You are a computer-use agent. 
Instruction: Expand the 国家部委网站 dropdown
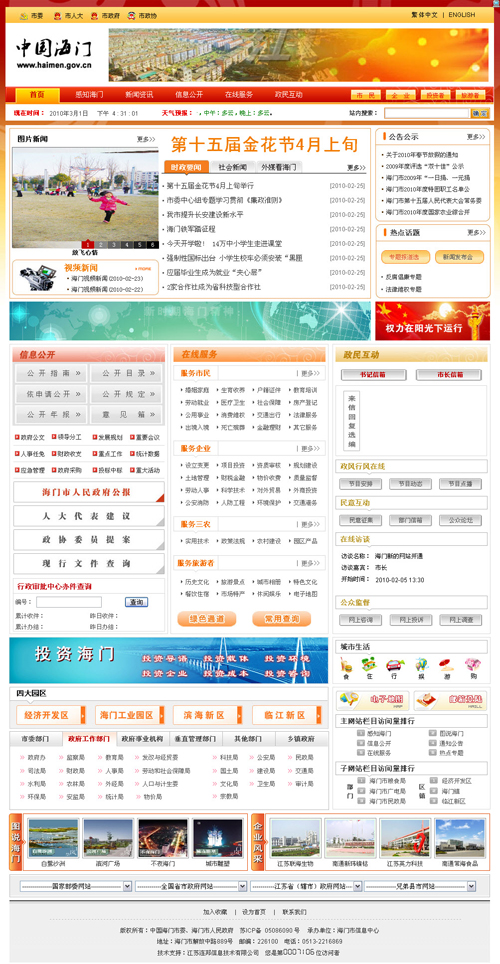[x=76, y=886]
